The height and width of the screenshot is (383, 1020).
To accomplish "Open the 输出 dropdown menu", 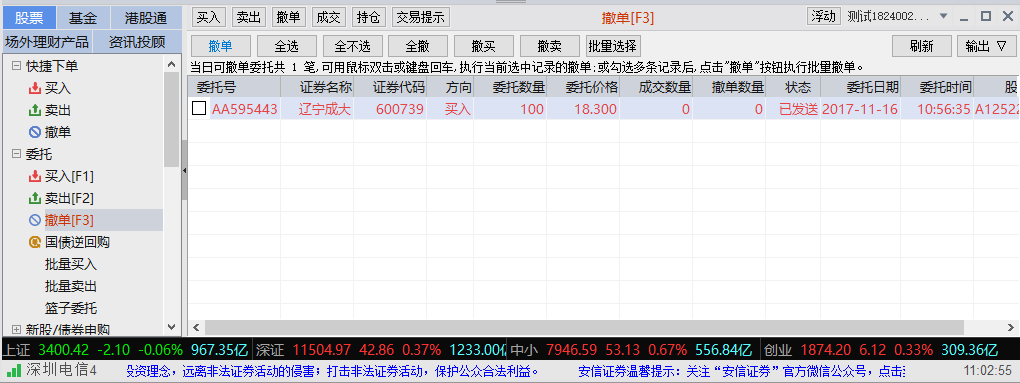I will (986, 46).
